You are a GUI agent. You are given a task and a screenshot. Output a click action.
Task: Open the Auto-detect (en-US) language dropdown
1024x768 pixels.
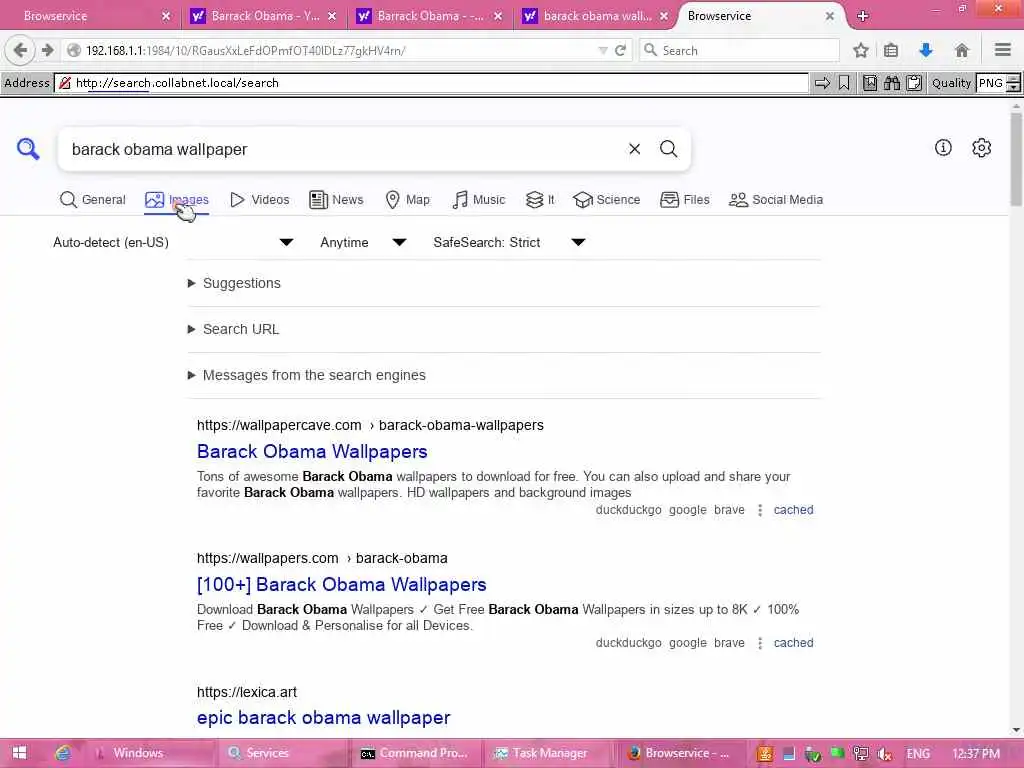click(172, 242)
